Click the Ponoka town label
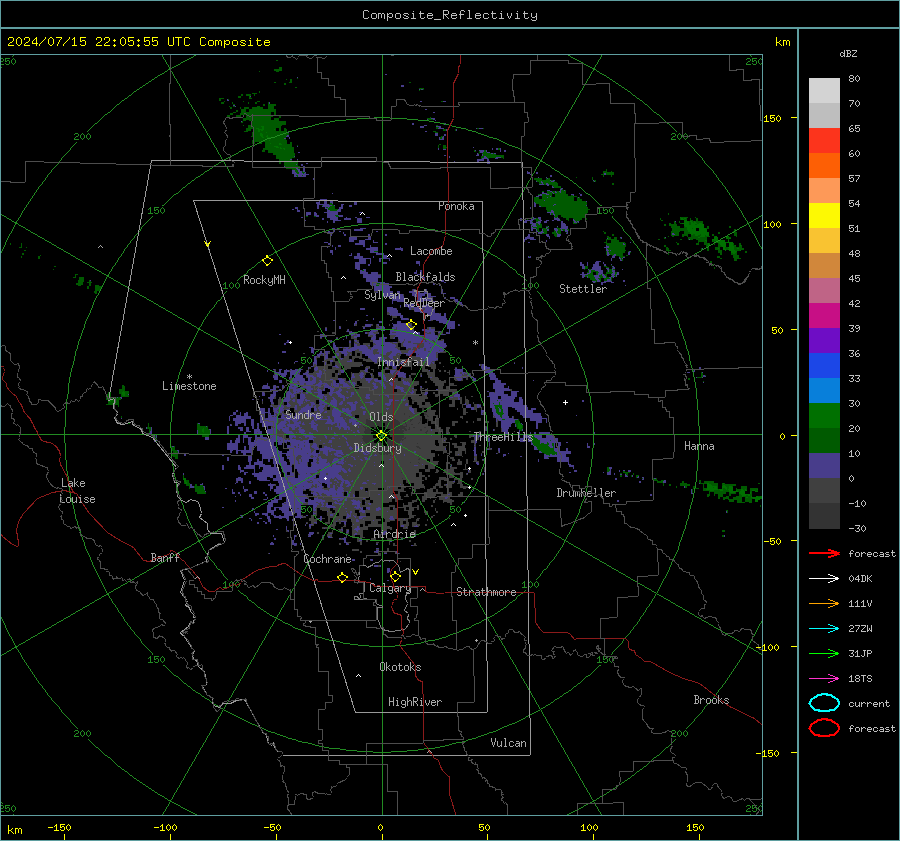Screen dimensions: 900x841 pos(456,206)
